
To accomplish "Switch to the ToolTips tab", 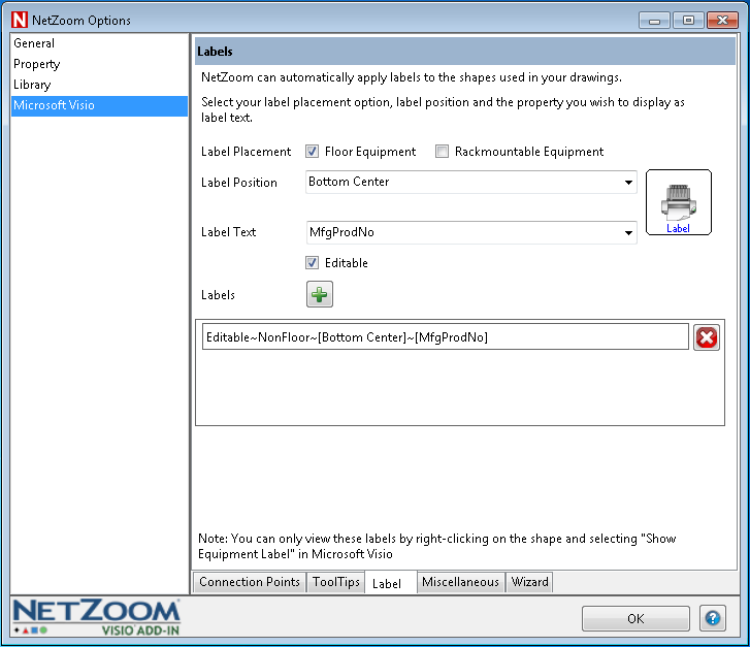I will pos(336,582).
